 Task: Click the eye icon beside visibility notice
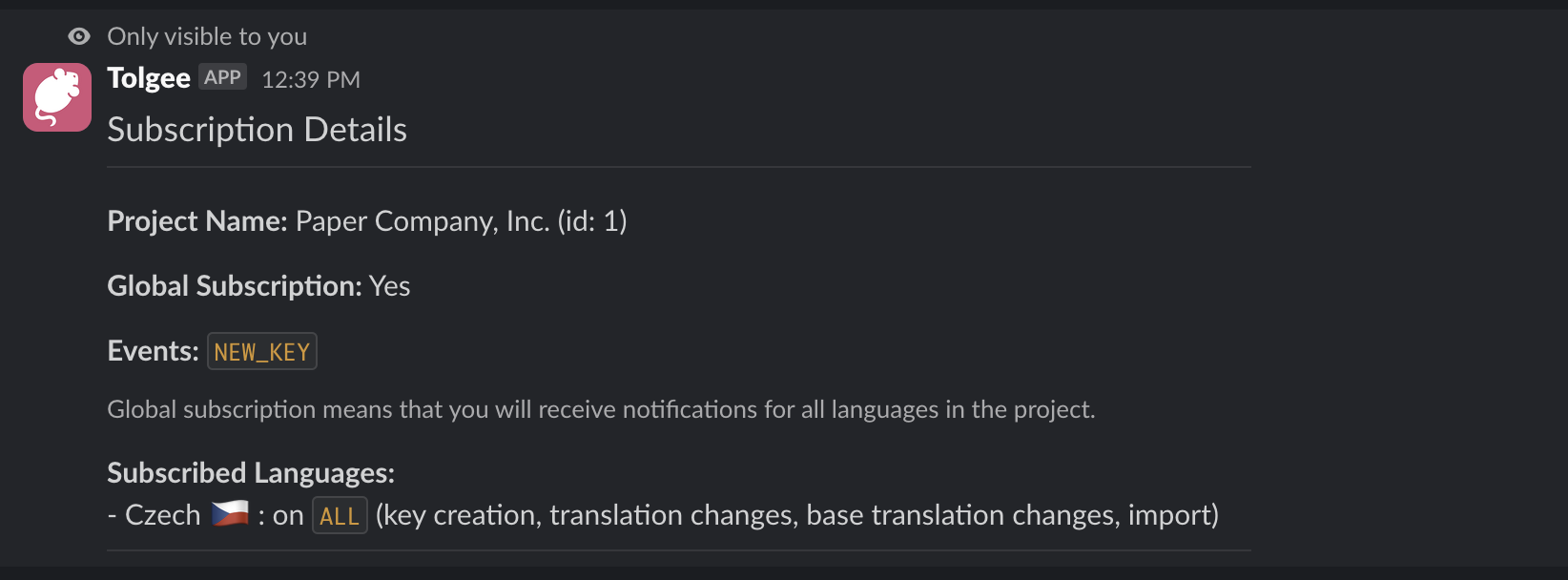79,36
